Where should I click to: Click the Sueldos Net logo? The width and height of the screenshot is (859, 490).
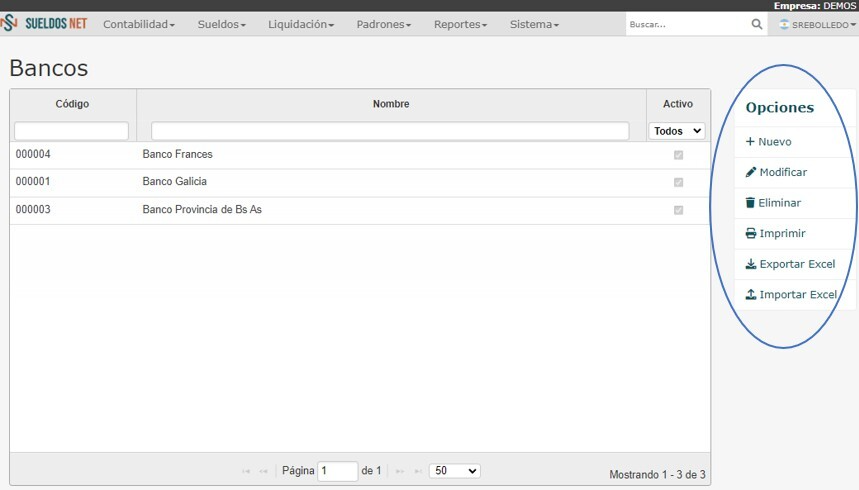click(44, 24)
